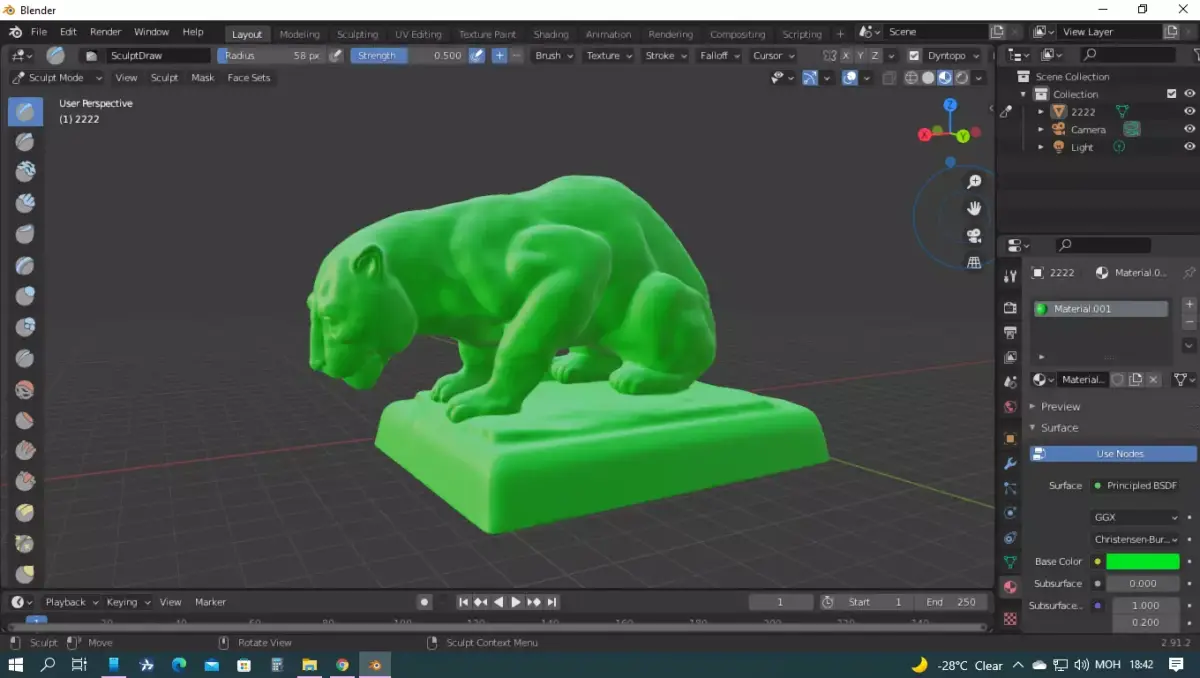Open the Stroke settings dropdown
Viewport: 1200px width, 678px height.
(665, 56)
